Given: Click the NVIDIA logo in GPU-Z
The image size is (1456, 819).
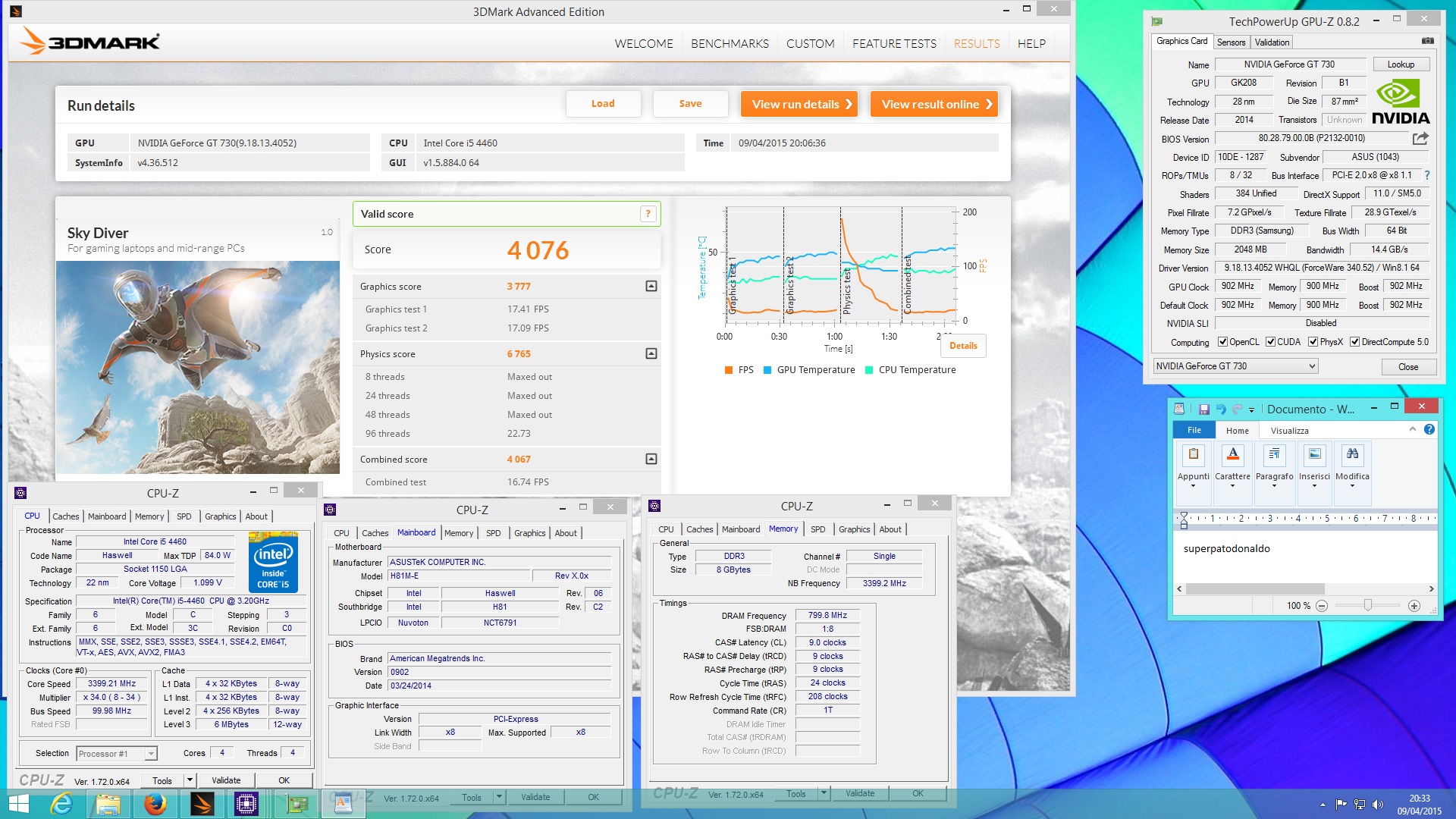Looking at the screenshot, I should click(1400, 103).
